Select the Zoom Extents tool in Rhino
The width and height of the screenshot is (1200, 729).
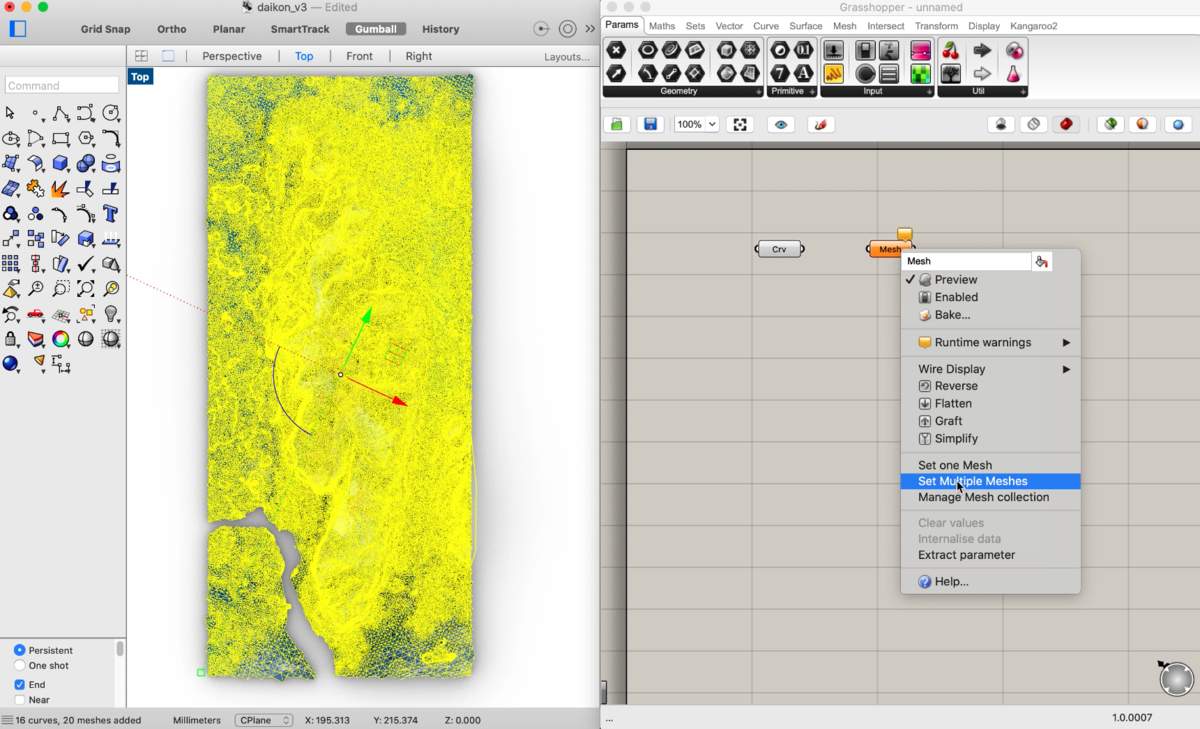[85, 289]
